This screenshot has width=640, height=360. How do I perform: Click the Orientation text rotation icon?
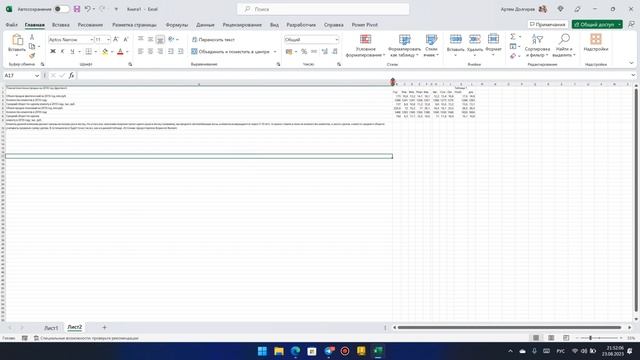pos(171,39)
